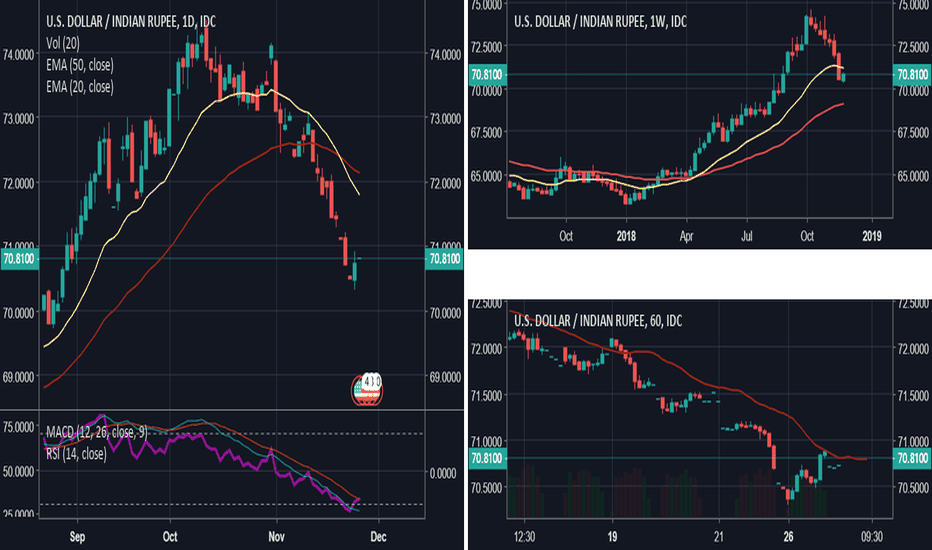The width and height of the screenshot is (932, 550).
Task: Click the 71.5000 value on hourly chart's left axis
Action: tap(487, 395)
